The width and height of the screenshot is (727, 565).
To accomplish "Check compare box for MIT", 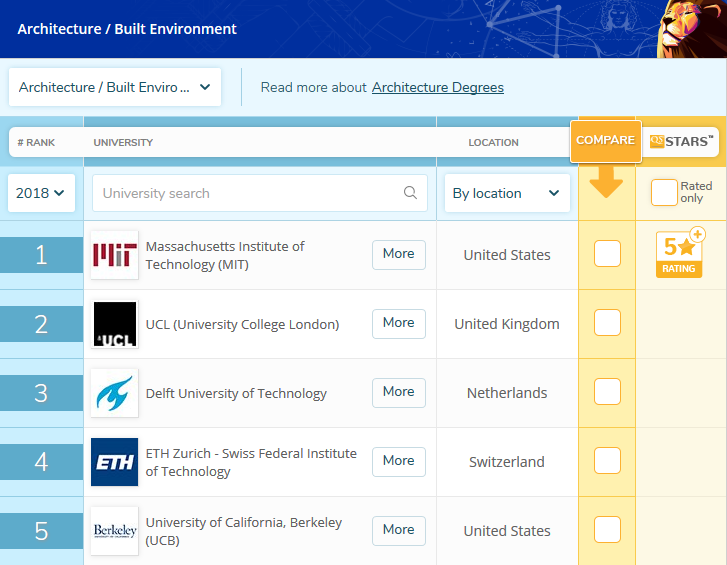I will [607, 254].
